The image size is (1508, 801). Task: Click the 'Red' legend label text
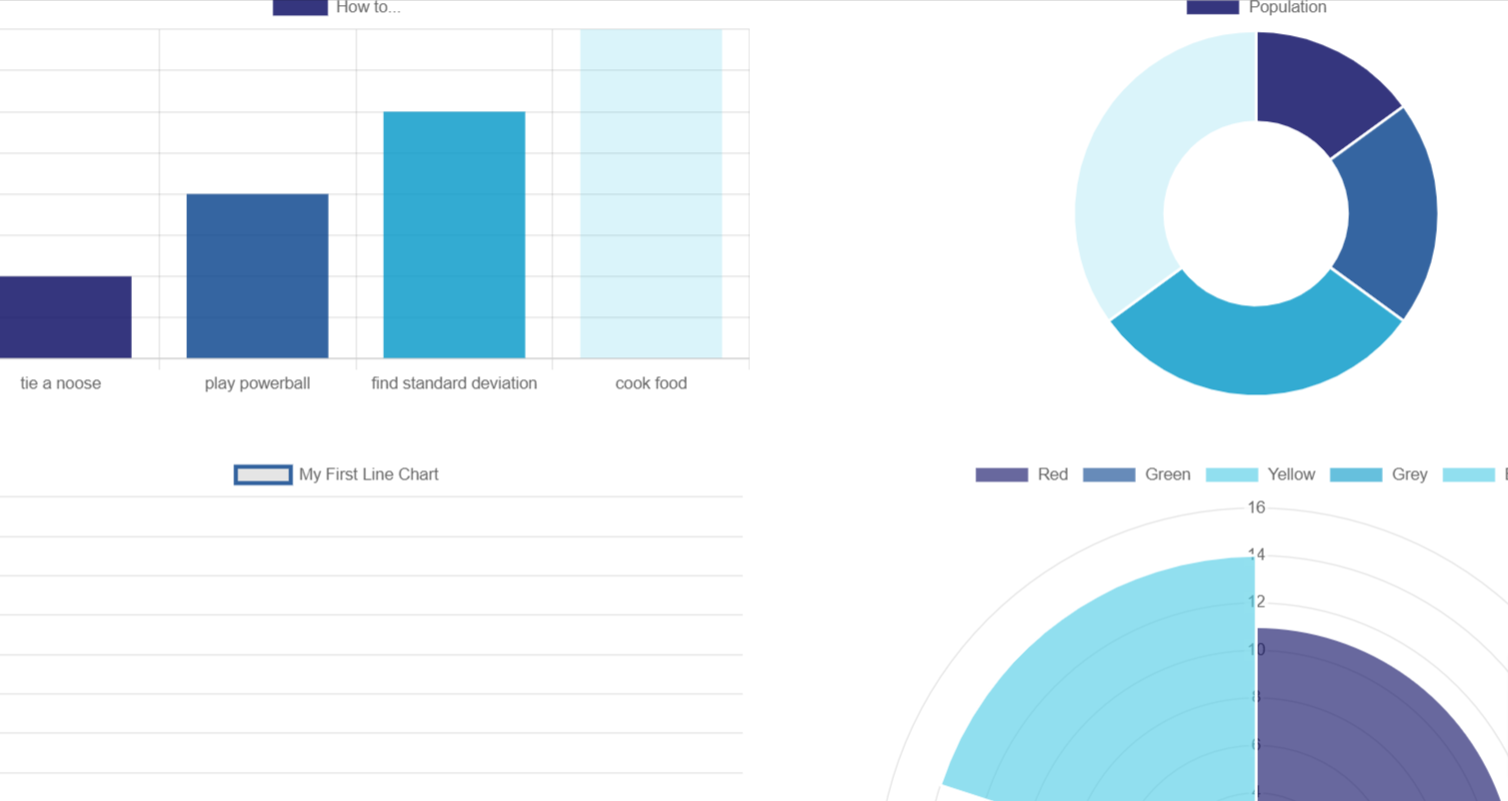(1052, 474)
